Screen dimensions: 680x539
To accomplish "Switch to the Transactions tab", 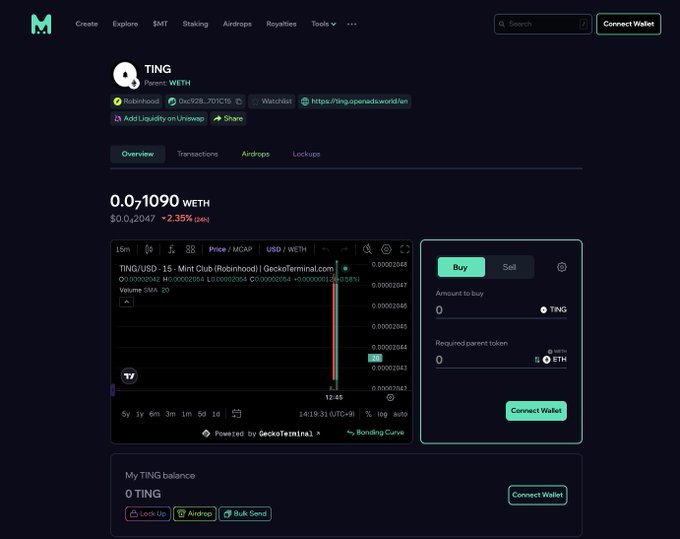I will (197, 154).
